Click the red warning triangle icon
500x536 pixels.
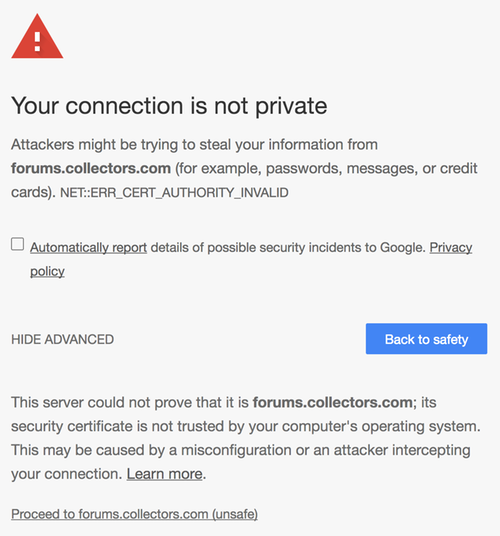pyautogui.click(x=37, y=37)
